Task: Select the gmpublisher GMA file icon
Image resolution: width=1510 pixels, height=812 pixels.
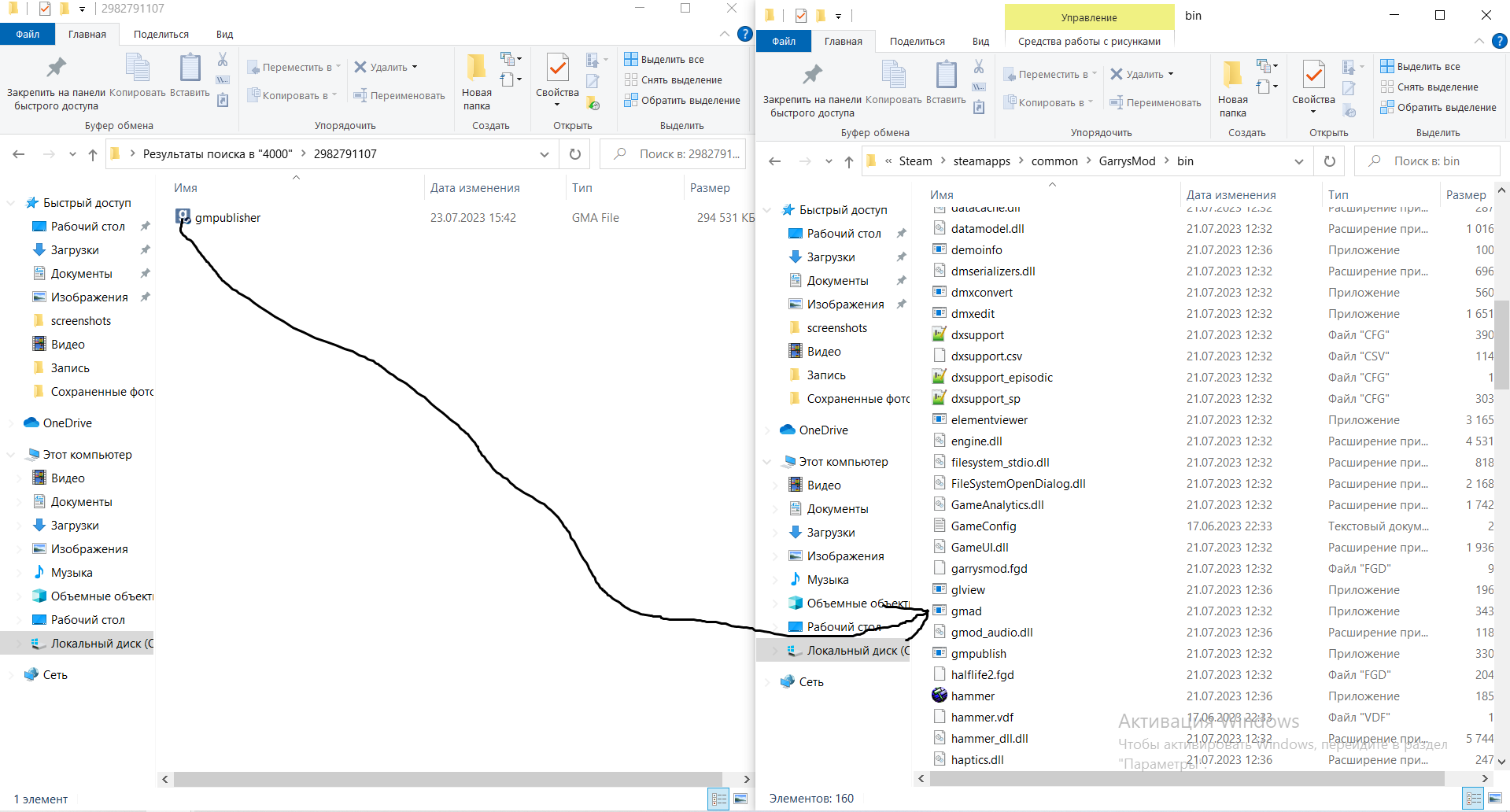Action: [x=183, y=216]
